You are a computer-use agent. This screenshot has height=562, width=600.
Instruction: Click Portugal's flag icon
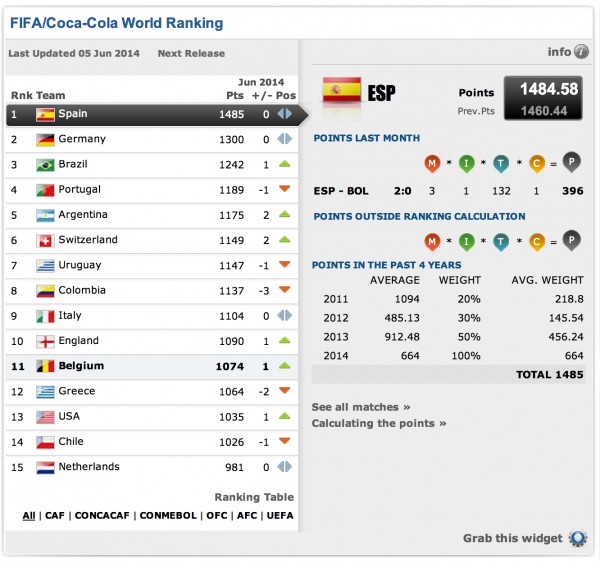(45, 190)
